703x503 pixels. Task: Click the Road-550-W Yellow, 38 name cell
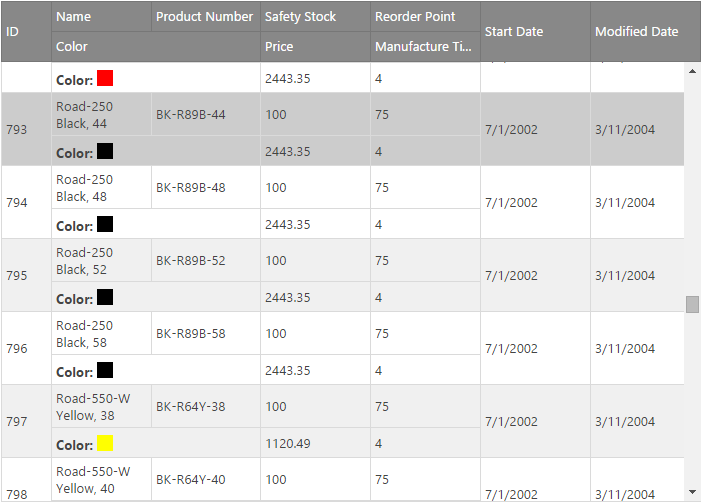[101, 407]
